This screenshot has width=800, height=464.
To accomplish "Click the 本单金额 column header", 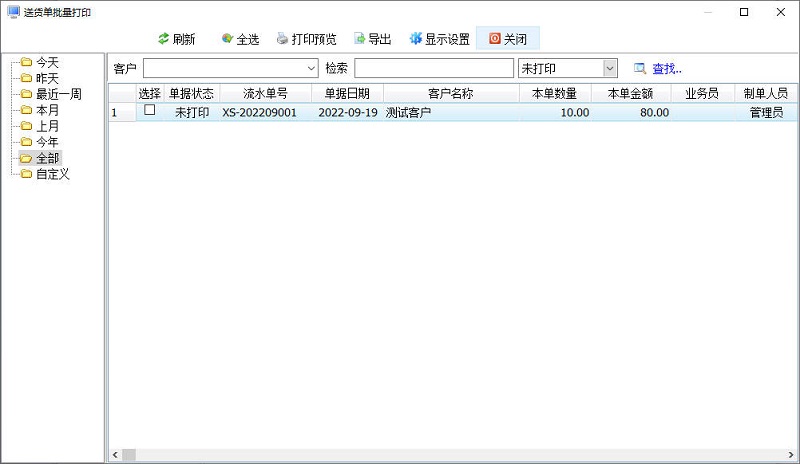I will [628, 93].
